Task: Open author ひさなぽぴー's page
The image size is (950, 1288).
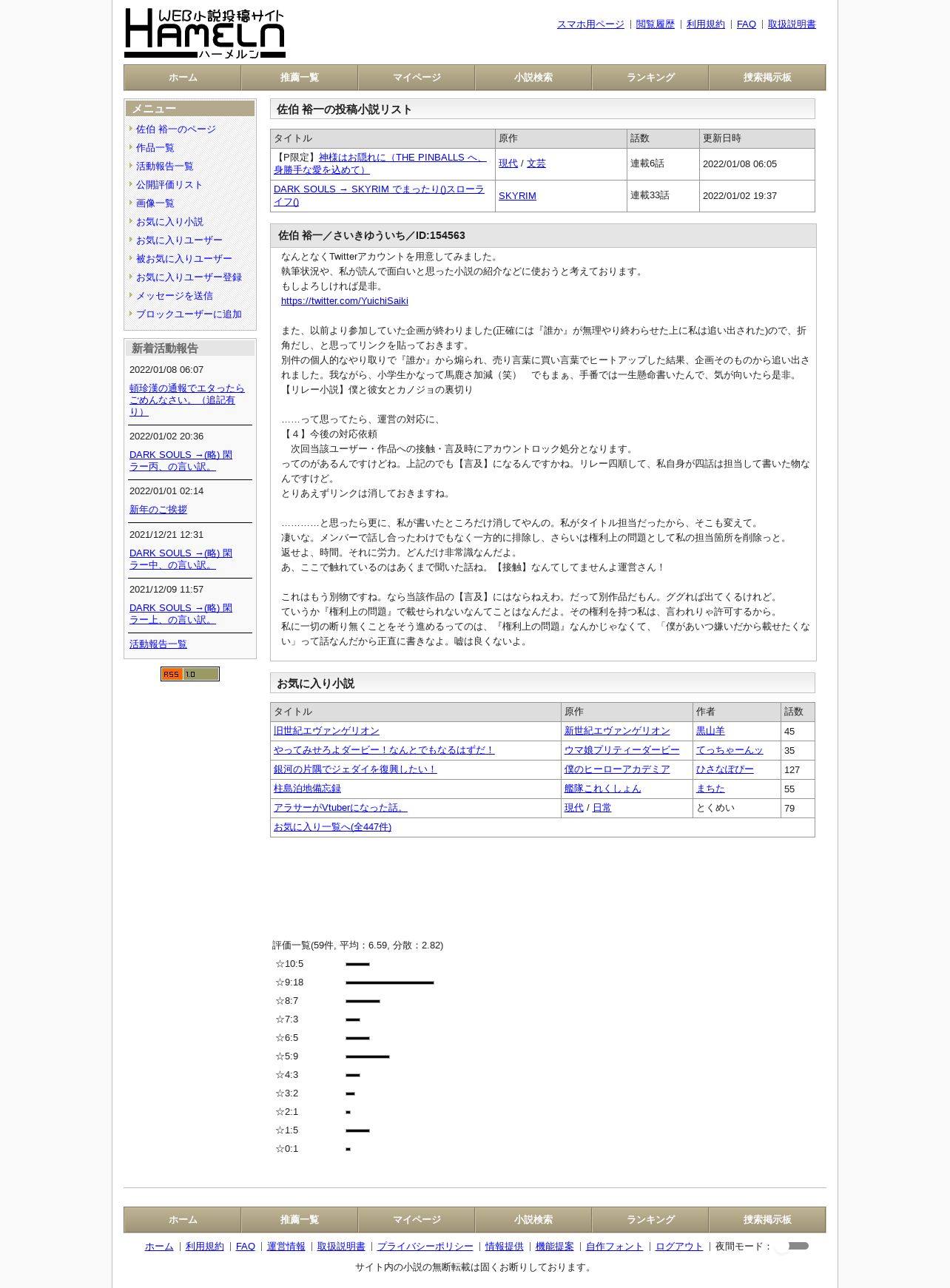Action: tap(725, 769)
